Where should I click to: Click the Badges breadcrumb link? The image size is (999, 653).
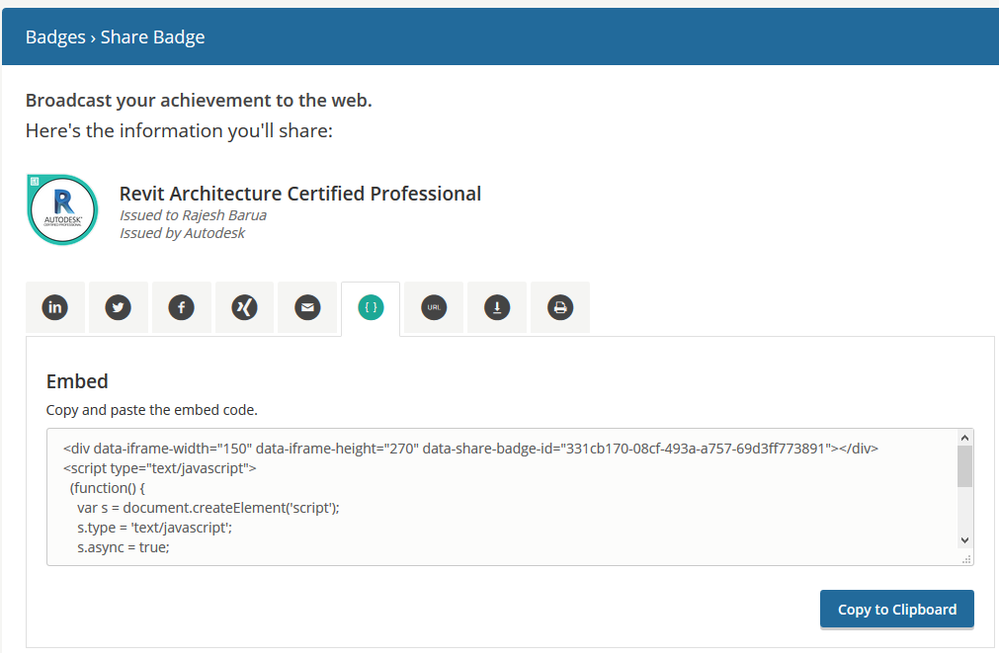55,37
